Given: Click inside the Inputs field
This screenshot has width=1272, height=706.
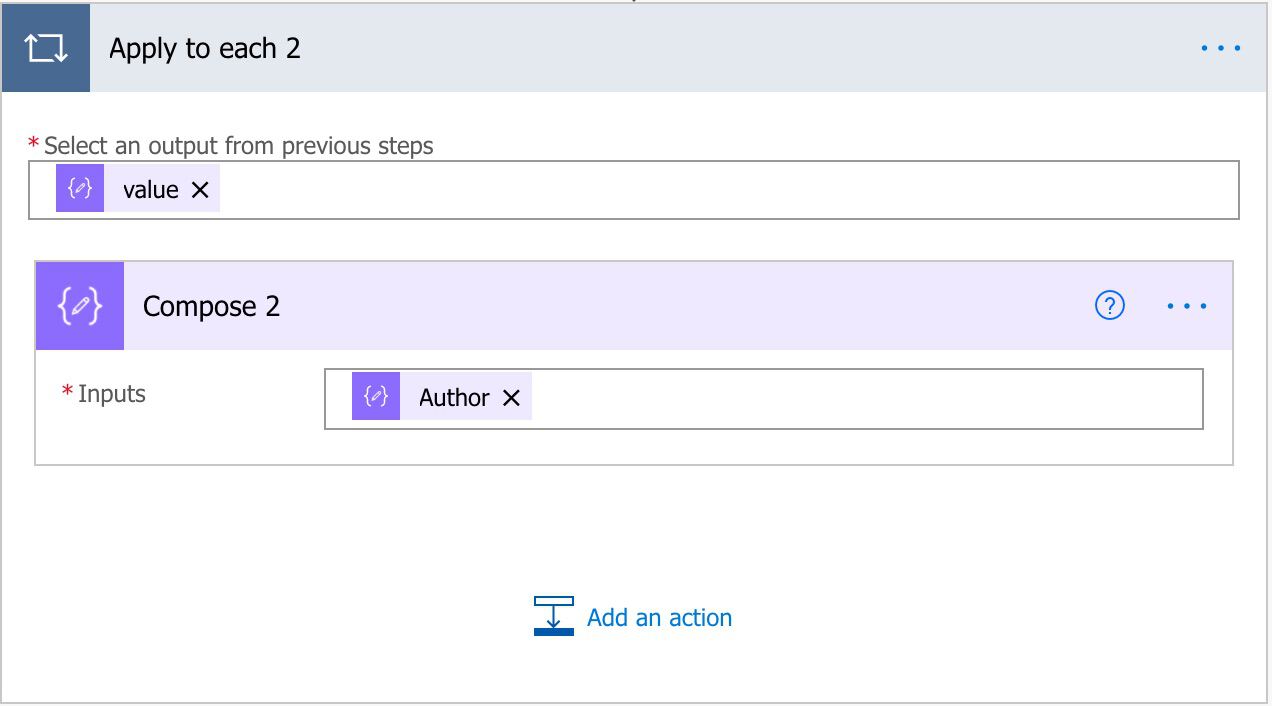Looking at the screenshot, I should tap(800, 397).
